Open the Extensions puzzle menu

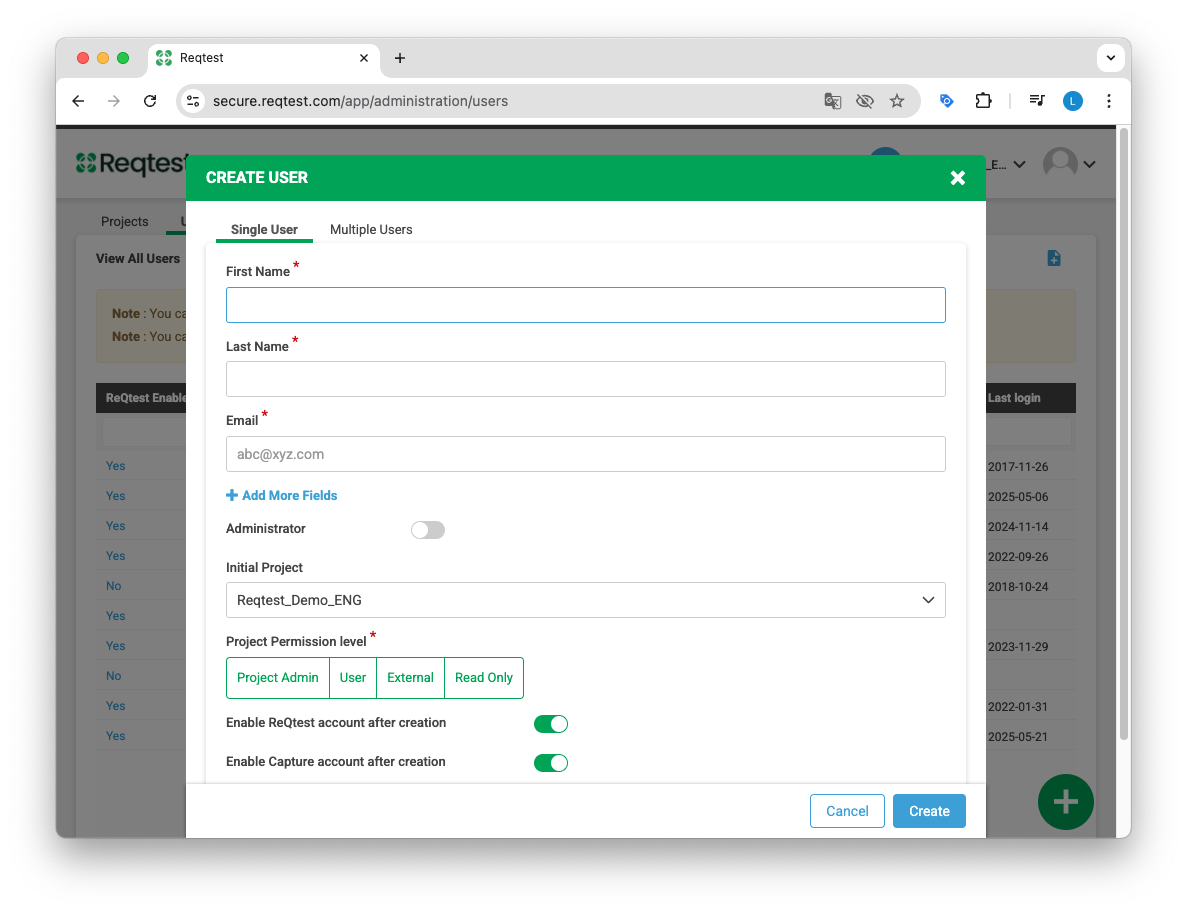point(983,101)
